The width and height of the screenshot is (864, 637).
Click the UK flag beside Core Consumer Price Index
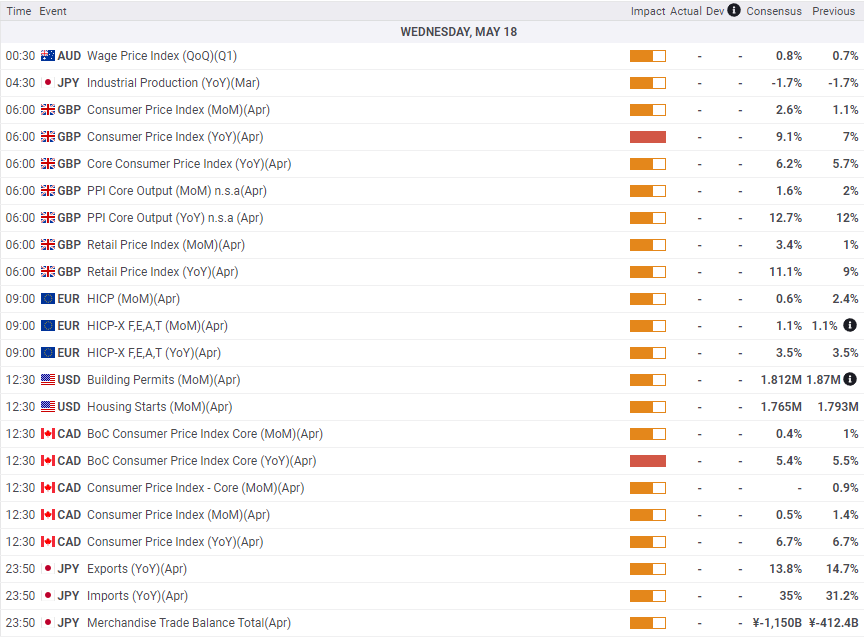click(x=48, y=164)
